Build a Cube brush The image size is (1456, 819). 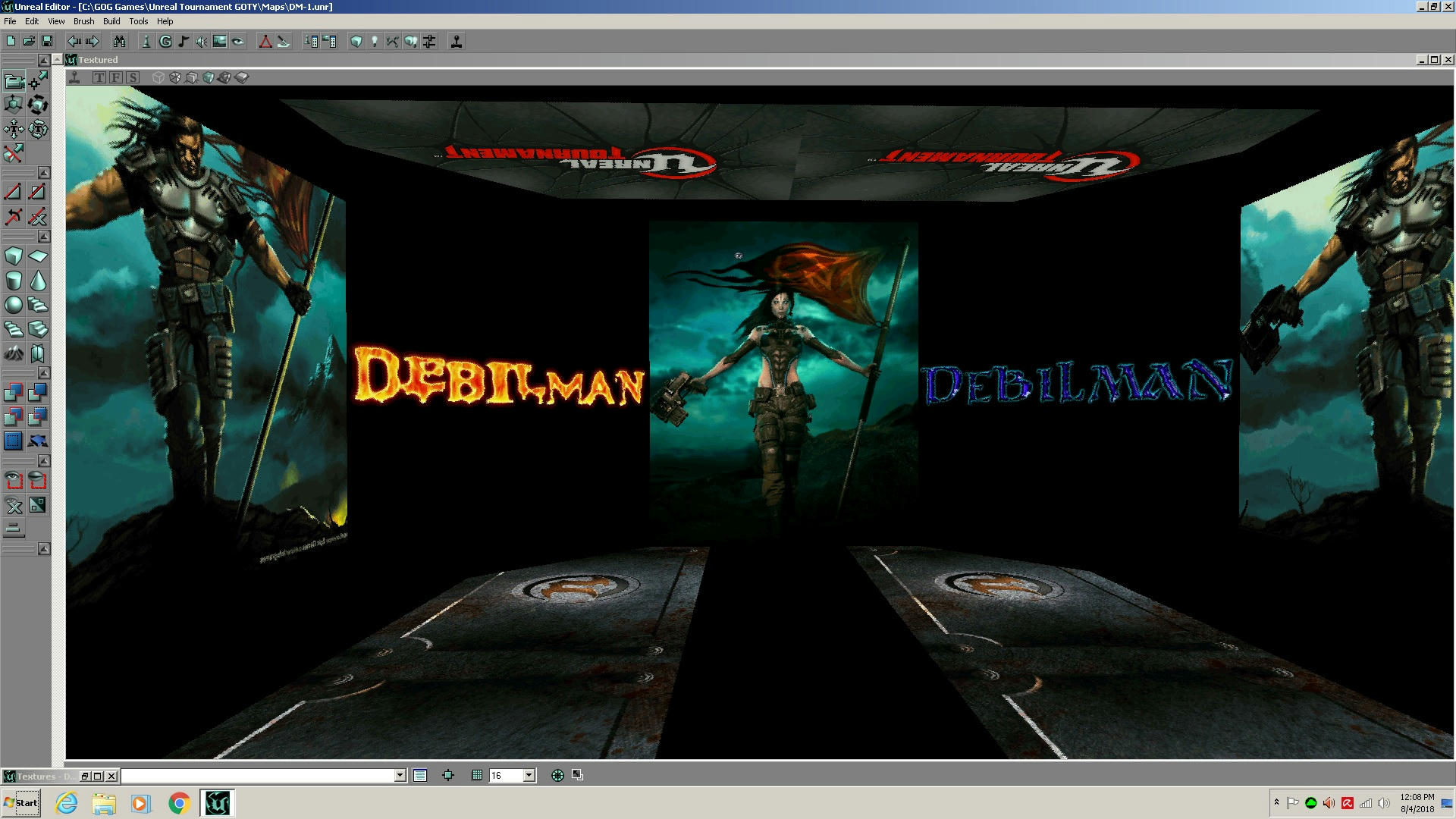[x=14, y=256]
